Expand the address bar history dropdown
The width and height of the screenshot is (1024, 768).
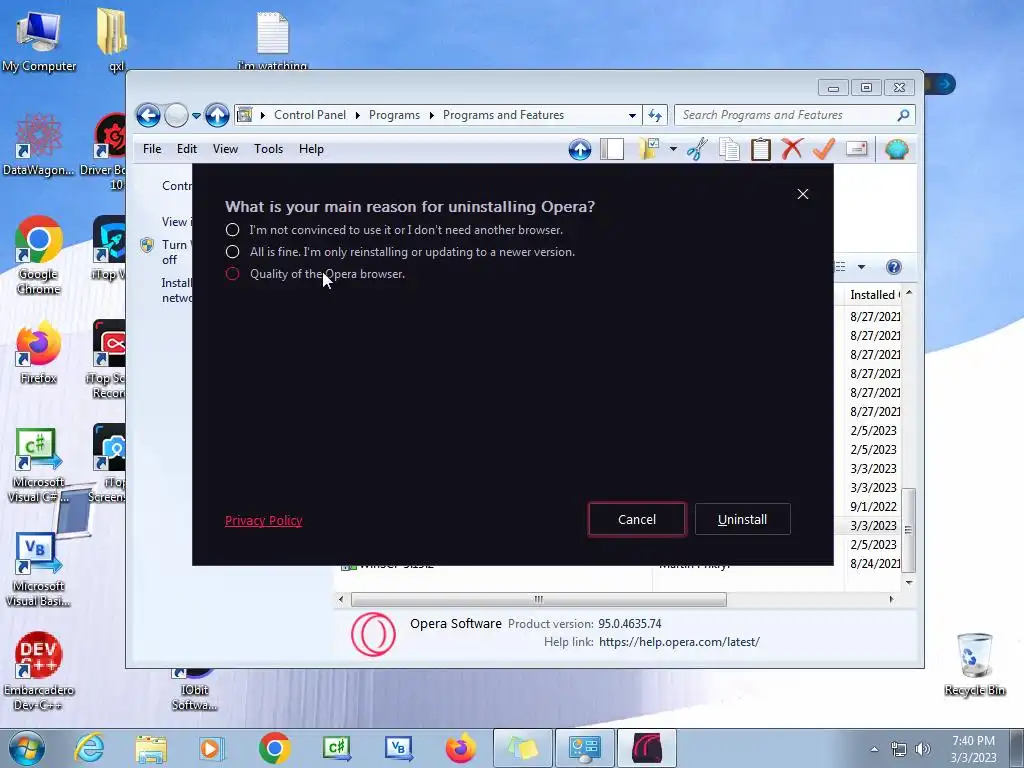tap(632, 116)
